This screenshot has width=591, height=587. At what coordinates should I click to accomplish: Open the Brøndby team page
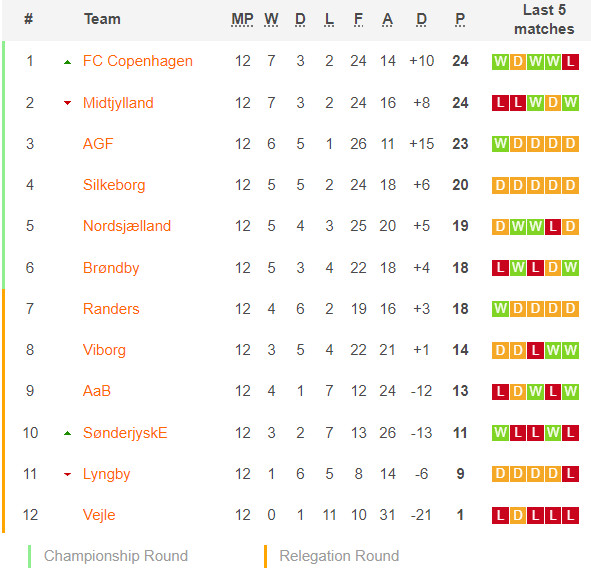[x=111, y=268]
